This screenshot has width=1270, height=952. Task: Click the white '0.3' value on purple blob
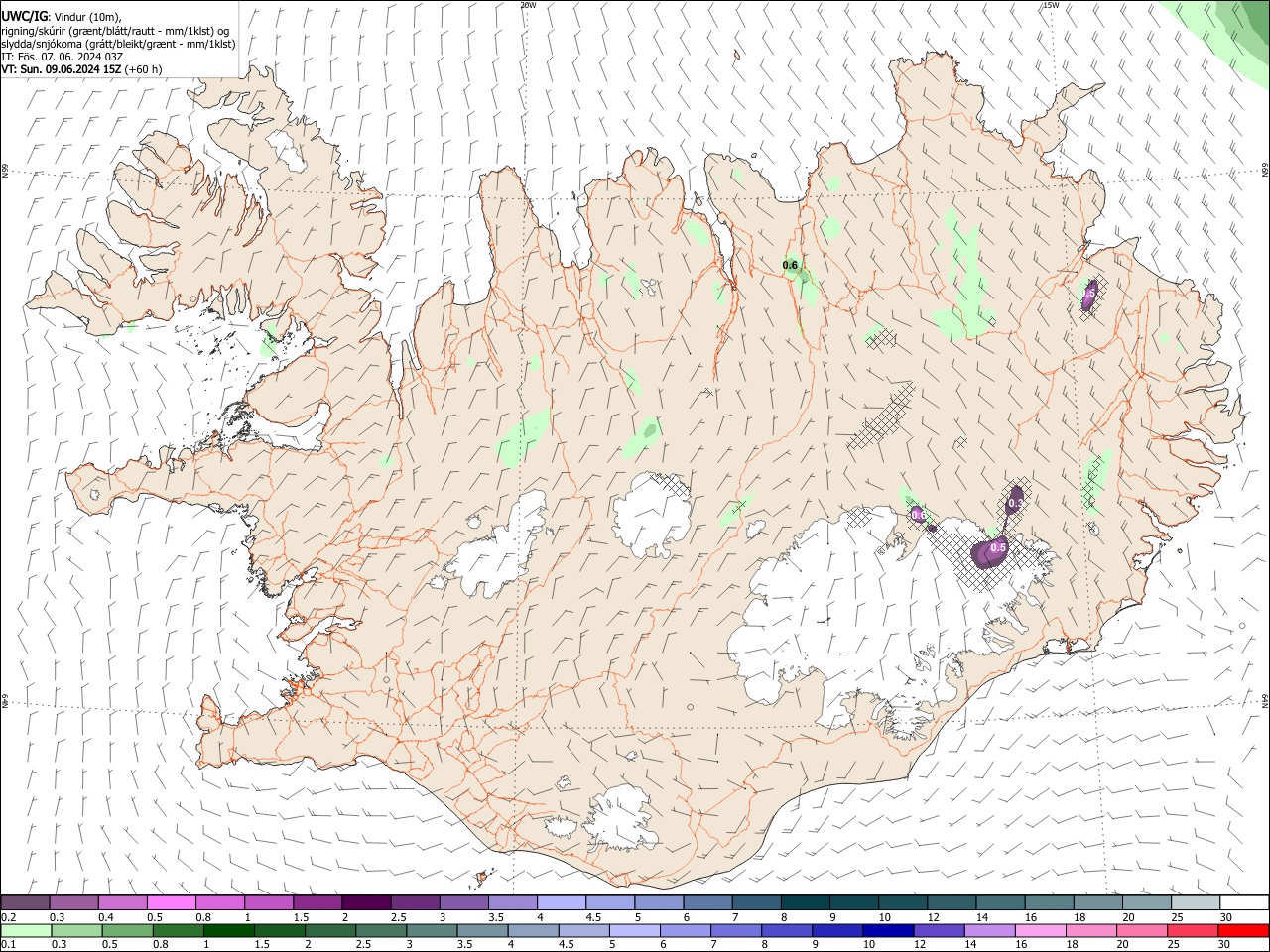[x=1015, y=504]
